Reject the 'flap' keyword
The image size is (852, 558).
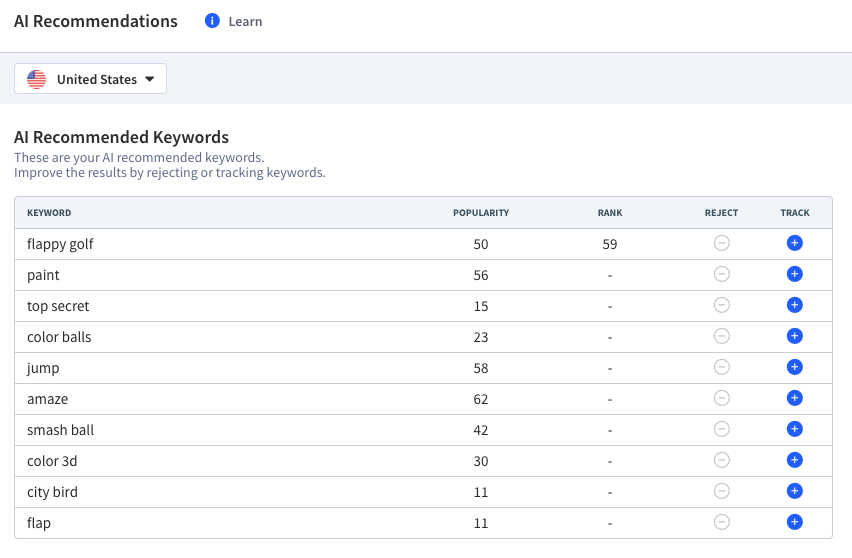722,522
